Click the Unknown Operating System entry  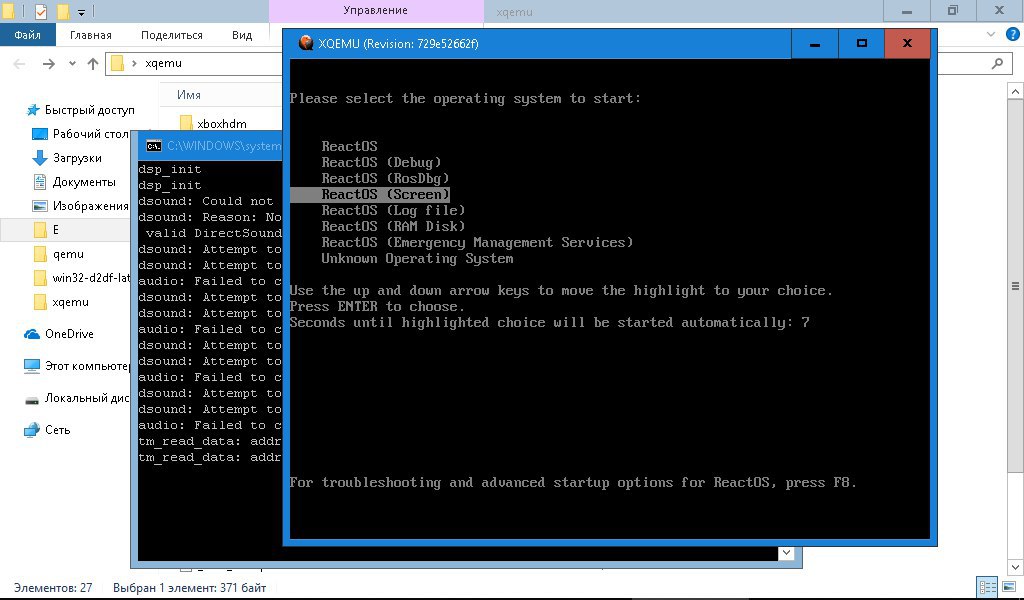[417, 259]
